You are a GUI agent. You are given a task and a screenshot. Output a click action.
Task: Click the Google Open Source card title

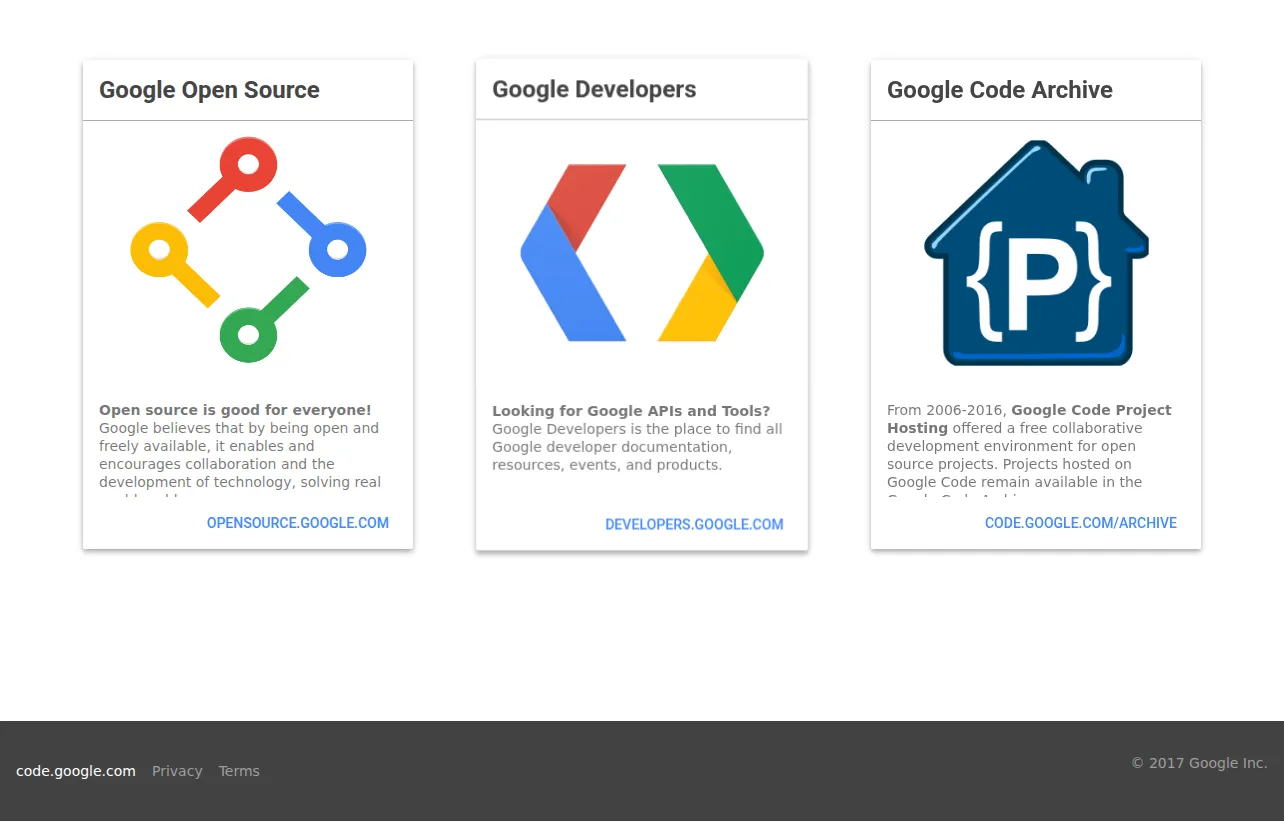(x=209, y=90)
